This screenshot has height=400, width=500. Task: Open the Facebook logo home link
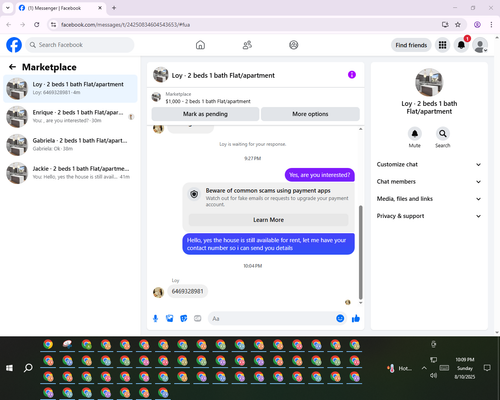pos(14,45)
